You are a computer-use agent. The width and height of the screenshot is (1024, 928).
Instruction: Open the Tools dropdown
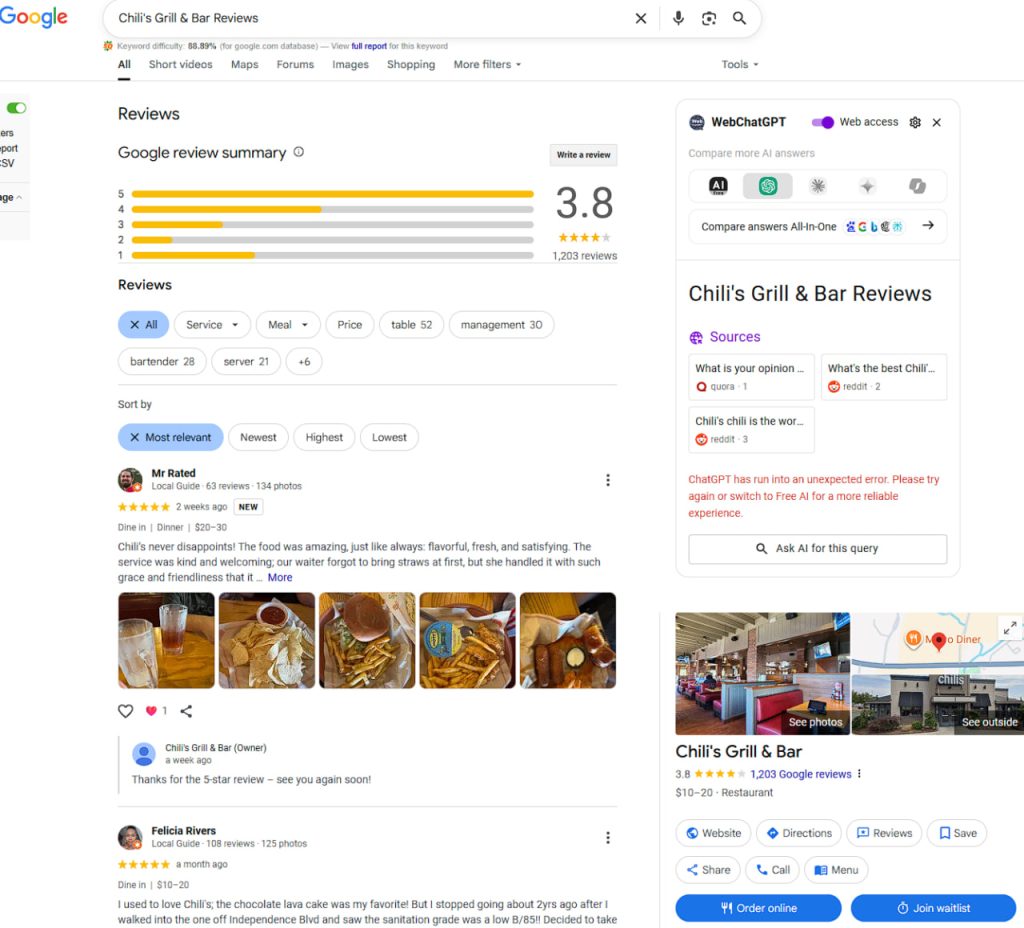click(x=739, y=64)
